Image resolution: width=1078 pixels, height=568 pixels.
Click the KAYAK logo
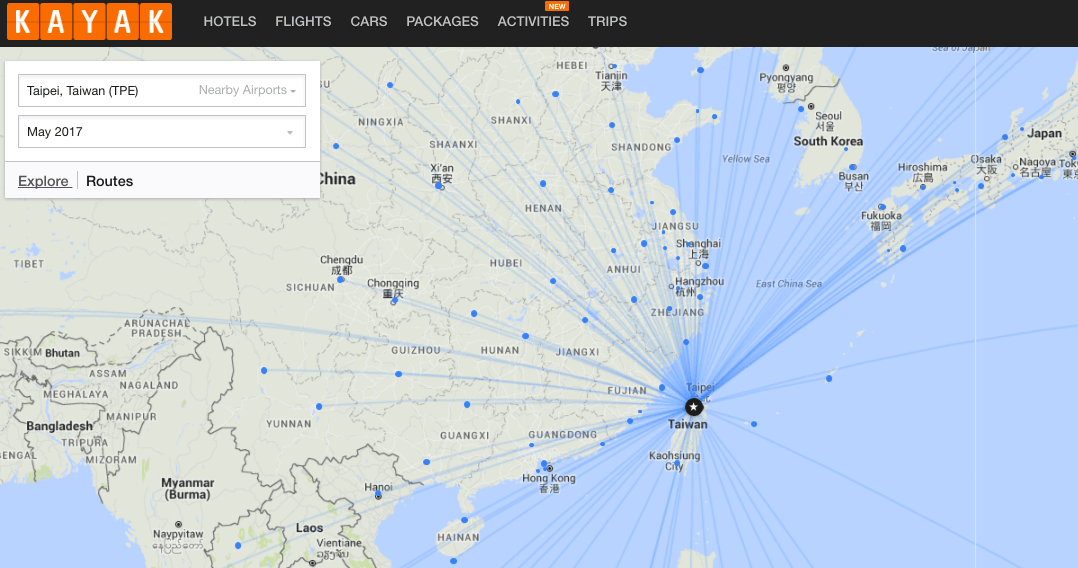(x=89, y=22)
